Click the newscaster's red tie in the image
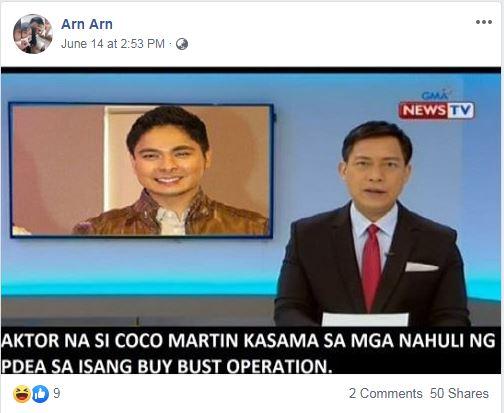Viewport: 504px width, 413px height. [371, 266]
